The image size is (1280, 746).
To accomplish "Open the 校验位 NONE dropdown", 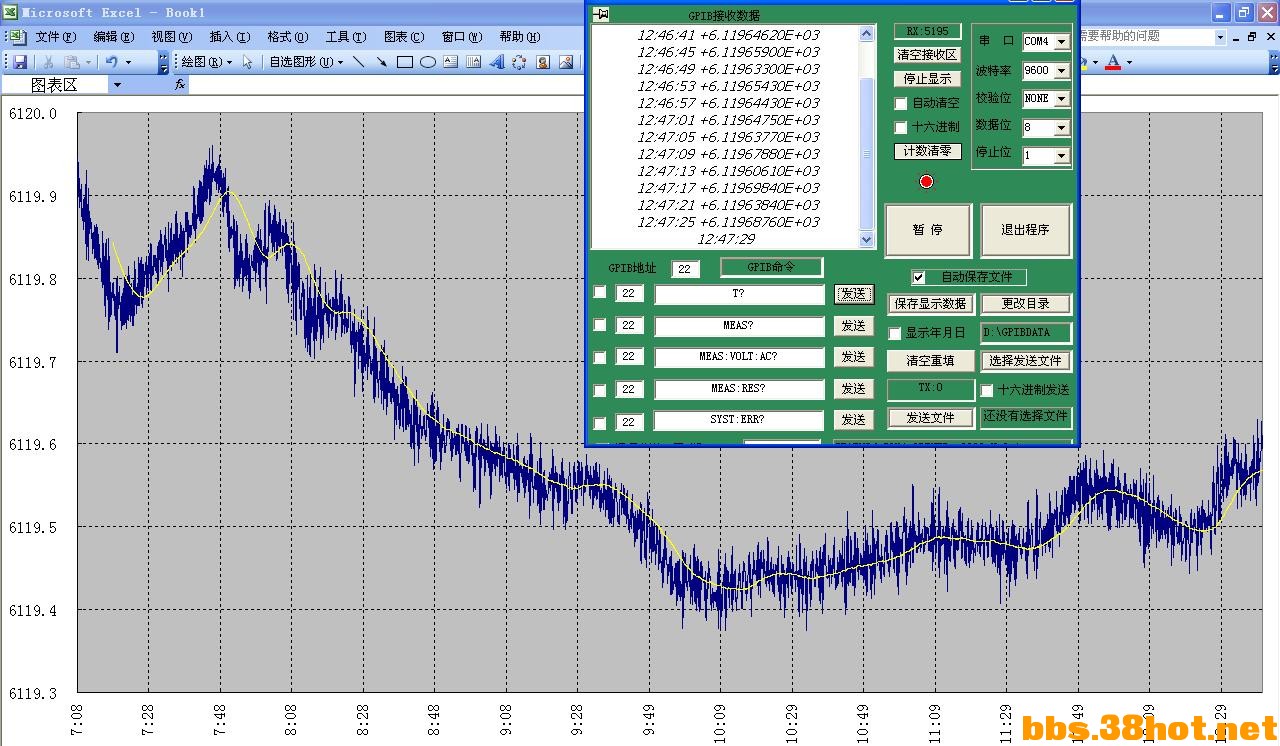I will (x=1061, y=99).
